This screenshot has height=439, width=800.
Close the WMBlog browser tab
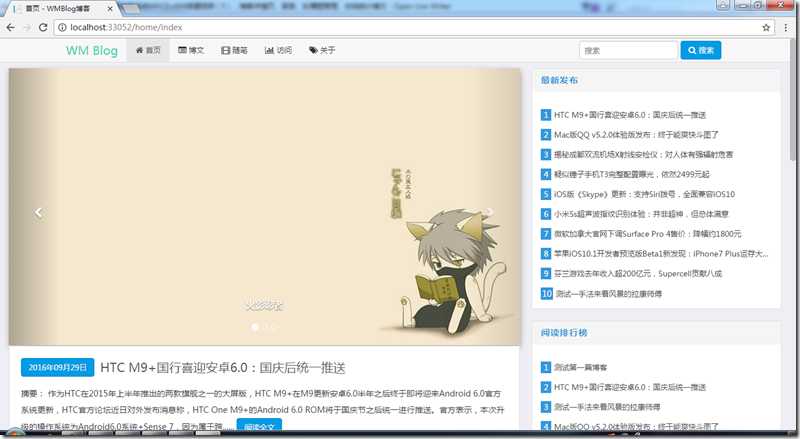coord(110,9)
